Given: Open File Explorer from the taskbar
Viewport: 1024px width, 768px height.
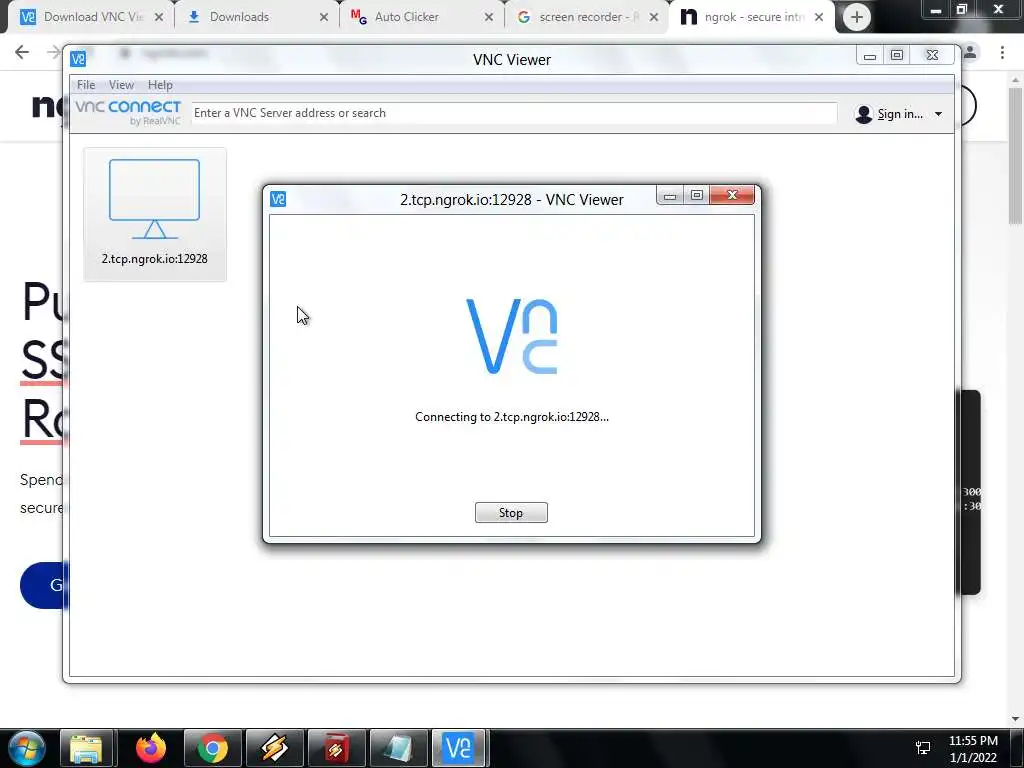Looking at the screenshot, I should 86,748.
